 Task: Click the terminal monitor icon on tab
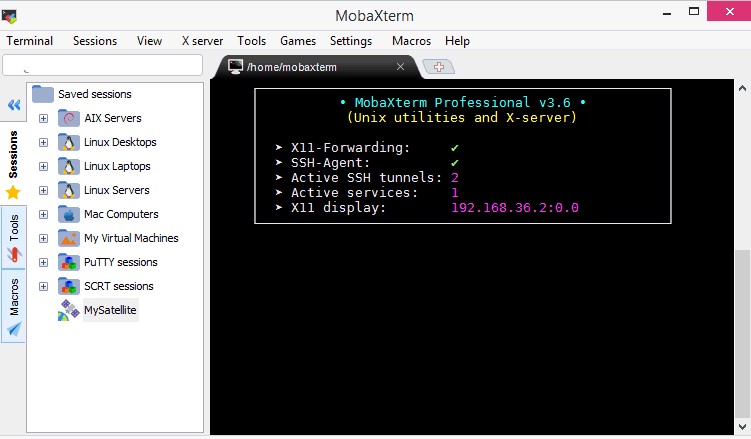(x=235, y=67)
